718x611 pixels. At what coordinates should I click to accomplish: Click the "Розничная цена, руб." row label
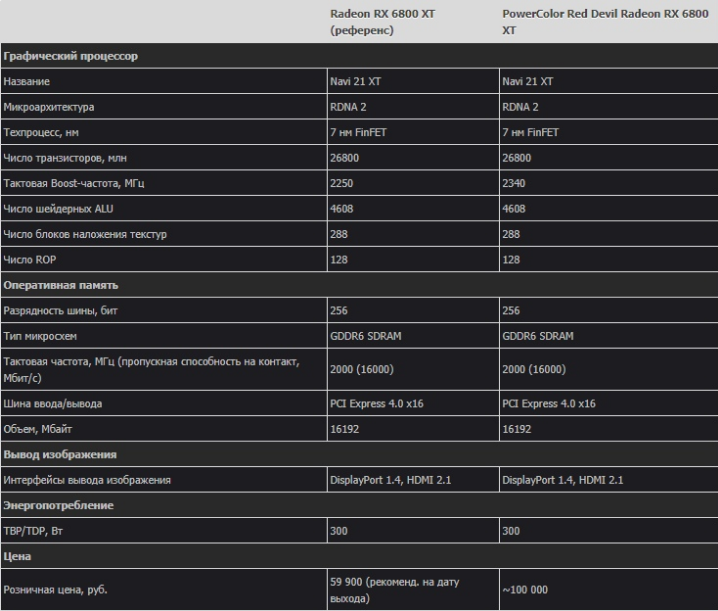[x=55, y=590]
